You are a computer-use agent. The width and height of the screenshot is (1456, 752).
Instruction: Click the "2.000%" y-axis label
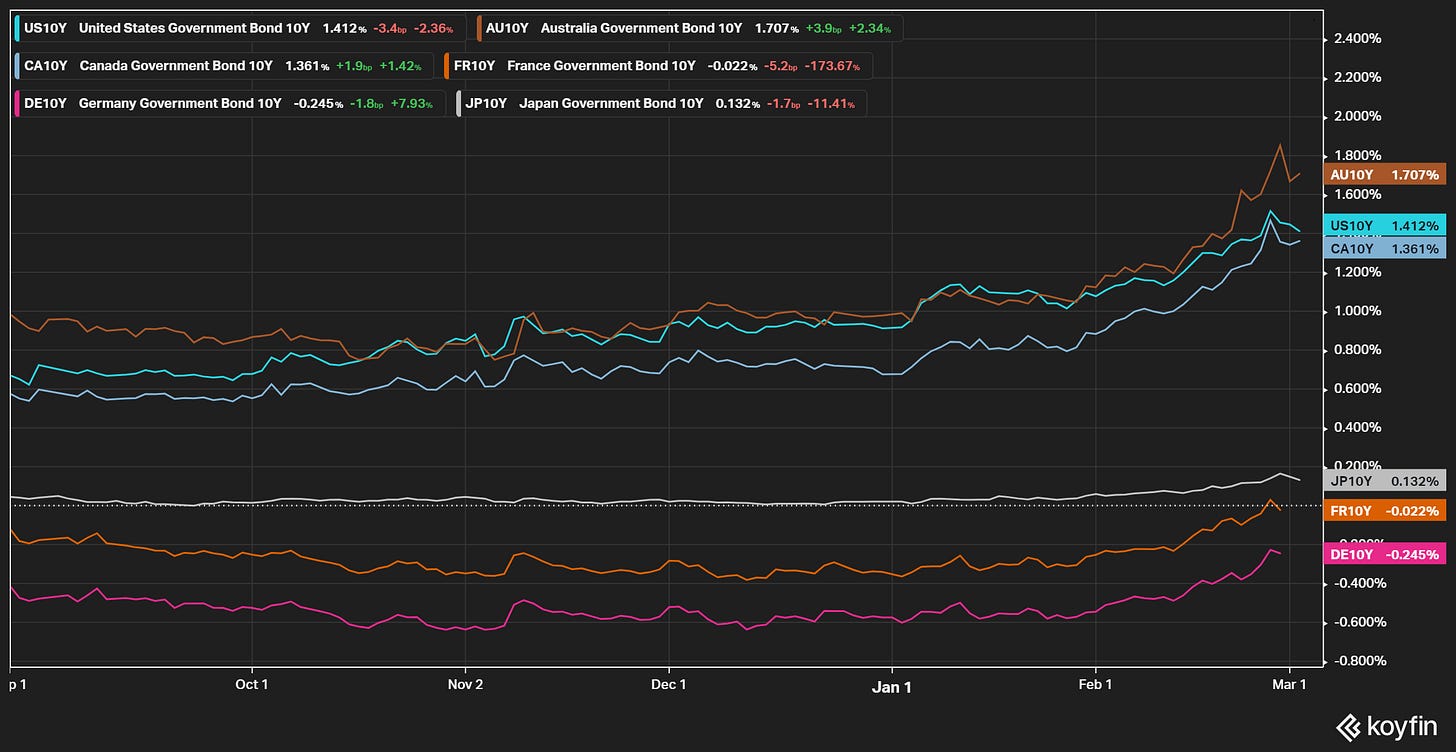1358,117
